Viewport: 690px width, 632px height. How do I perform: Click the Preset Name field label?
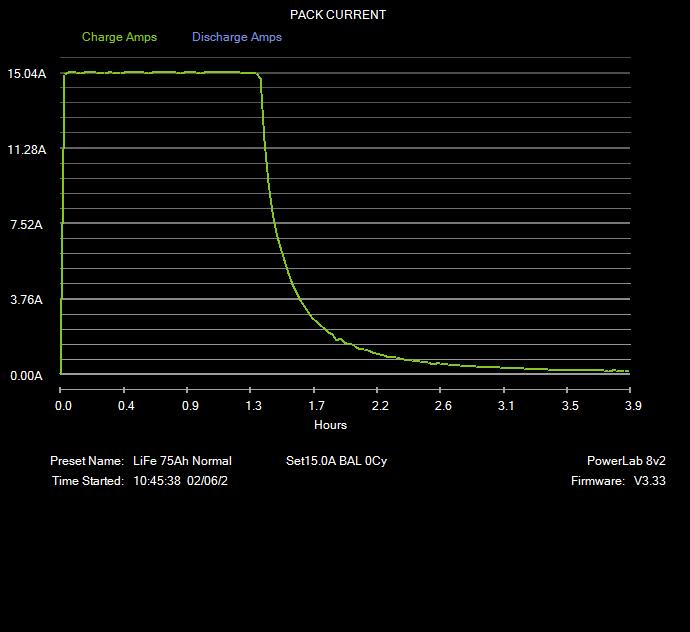click(x=87, y=461)
